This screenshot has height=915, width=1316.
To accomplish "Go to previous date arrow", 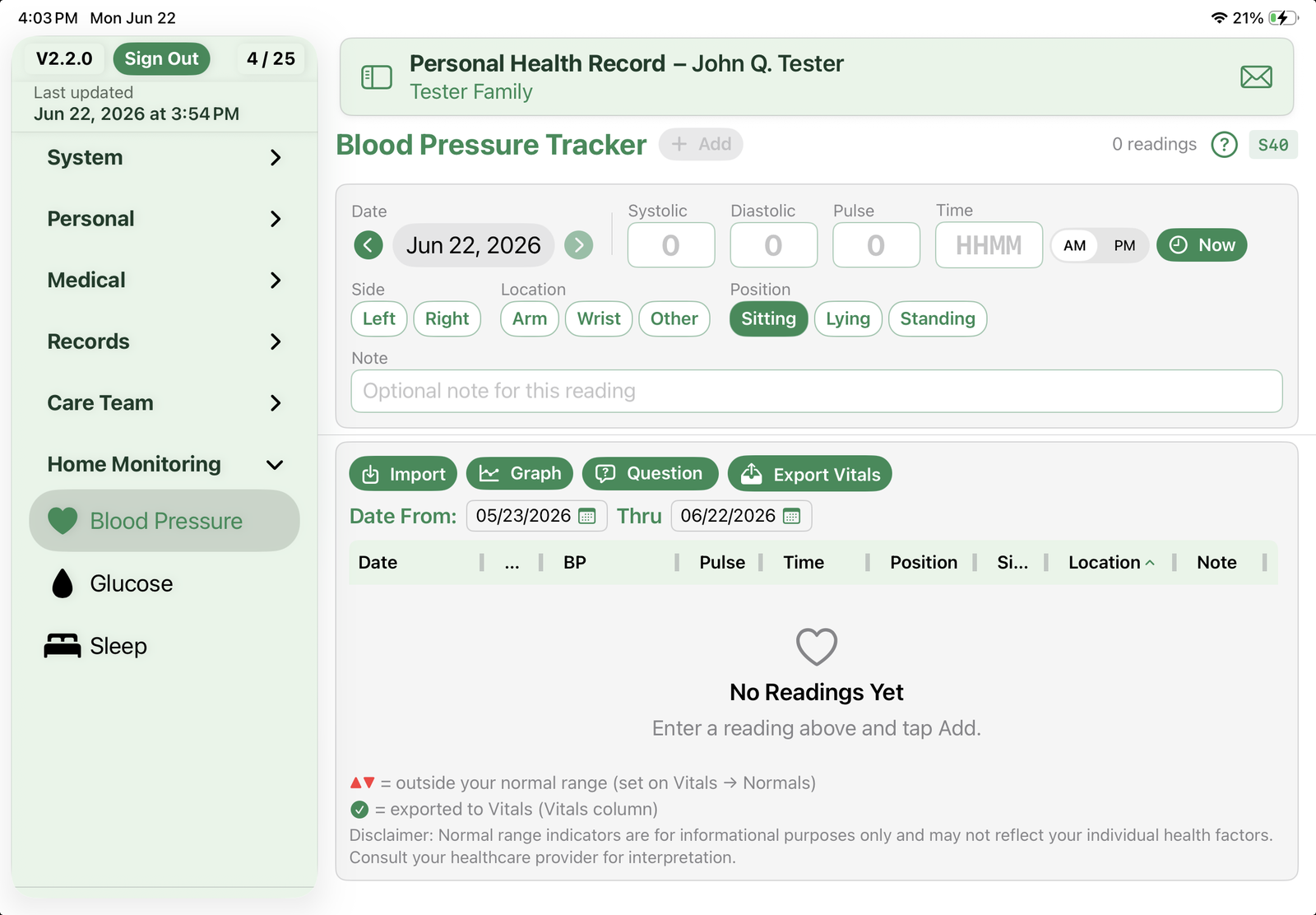I will (x=368, y=245).
